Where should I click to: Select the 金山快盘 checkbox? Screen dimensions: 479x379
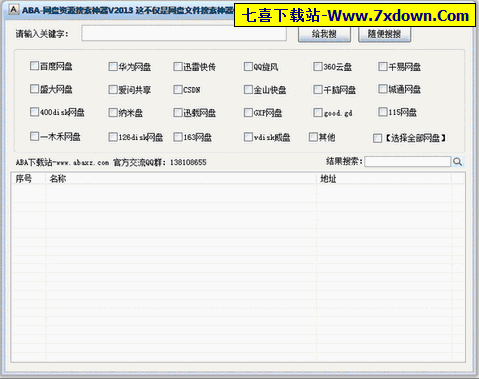(x=248, y=89)
